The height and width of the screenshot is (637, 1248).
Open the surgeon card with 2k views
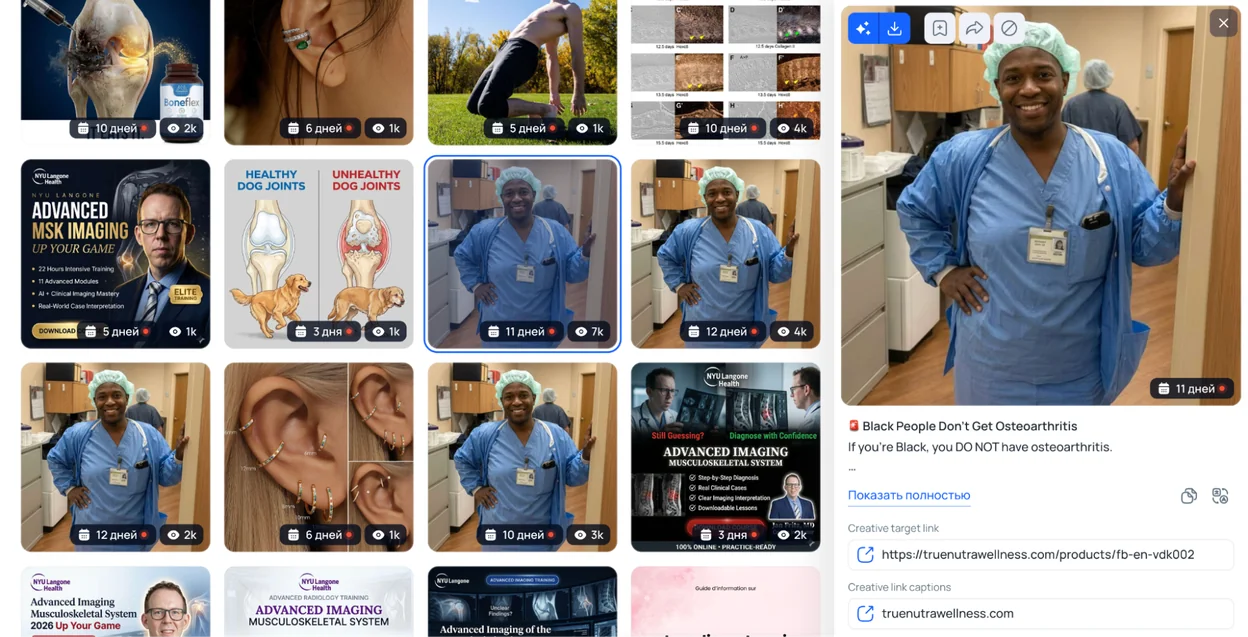[x=115, y=457]
